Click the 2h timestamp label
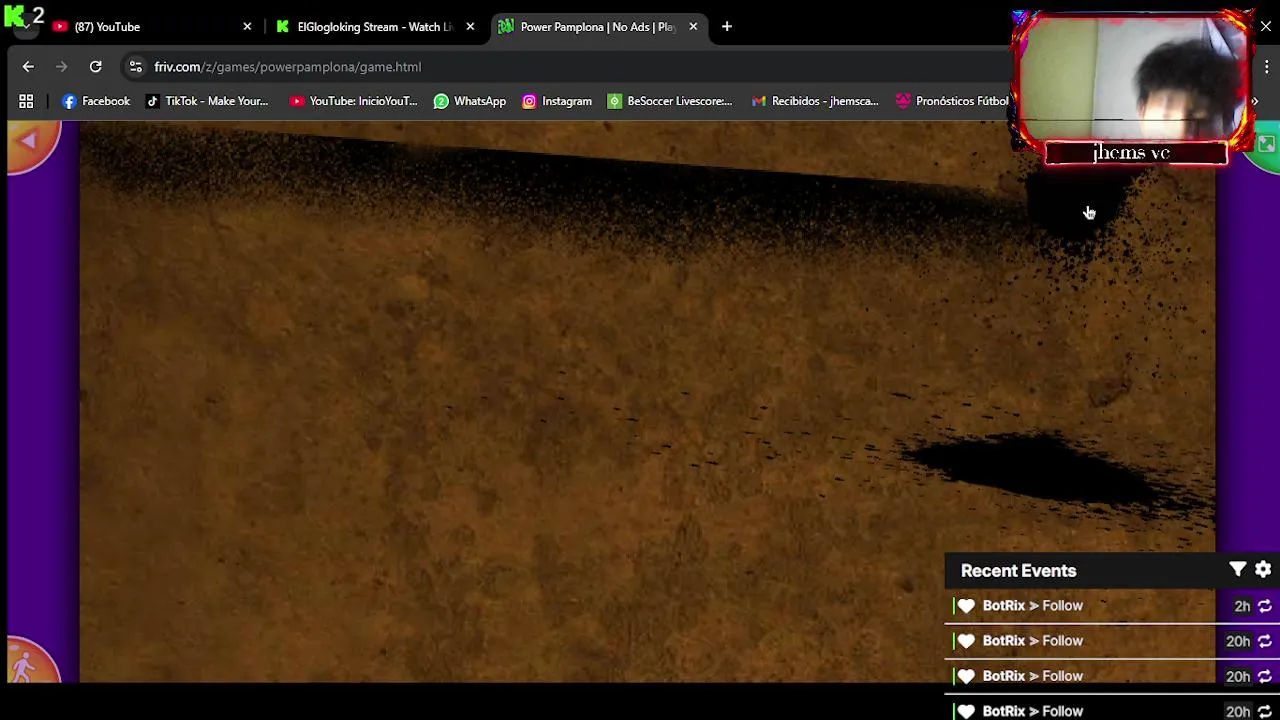The width and height of the screenshot is (1280, 720). coord(1242,606)
